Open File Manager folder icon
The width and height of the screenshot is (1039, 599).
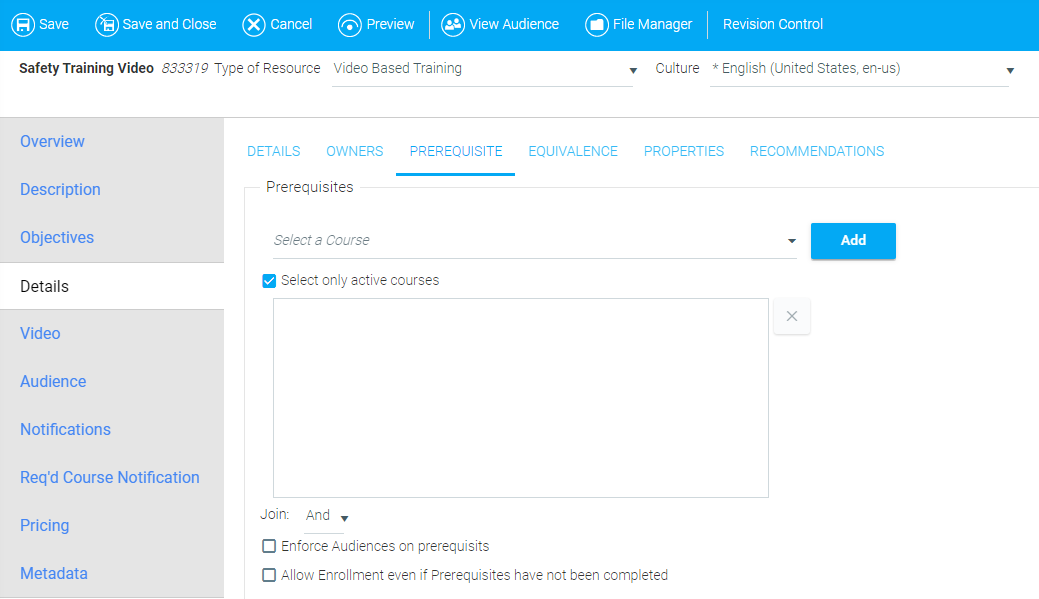tap(597, 24)
